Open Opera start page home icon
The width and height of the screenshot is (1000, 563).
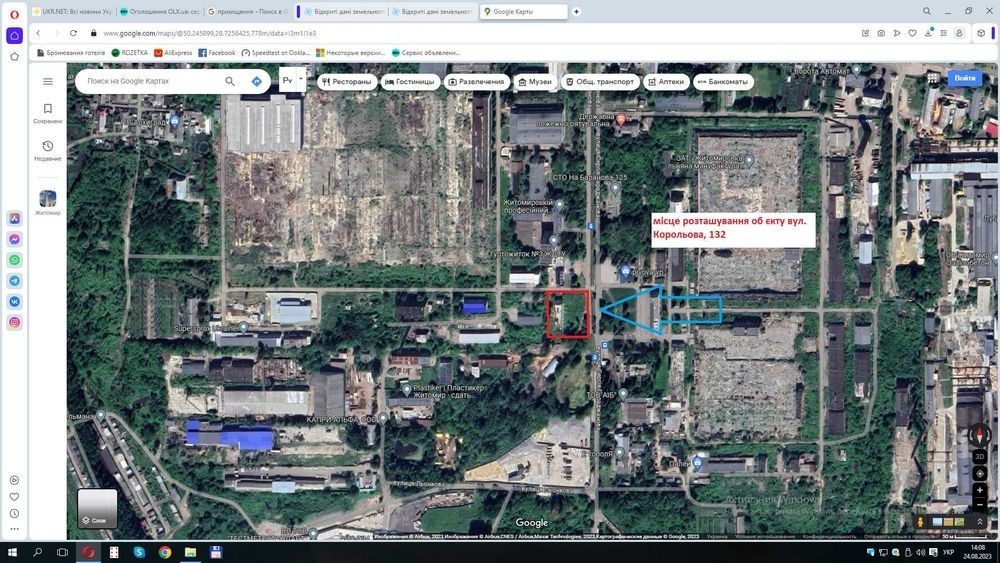(x=14, y=36)
